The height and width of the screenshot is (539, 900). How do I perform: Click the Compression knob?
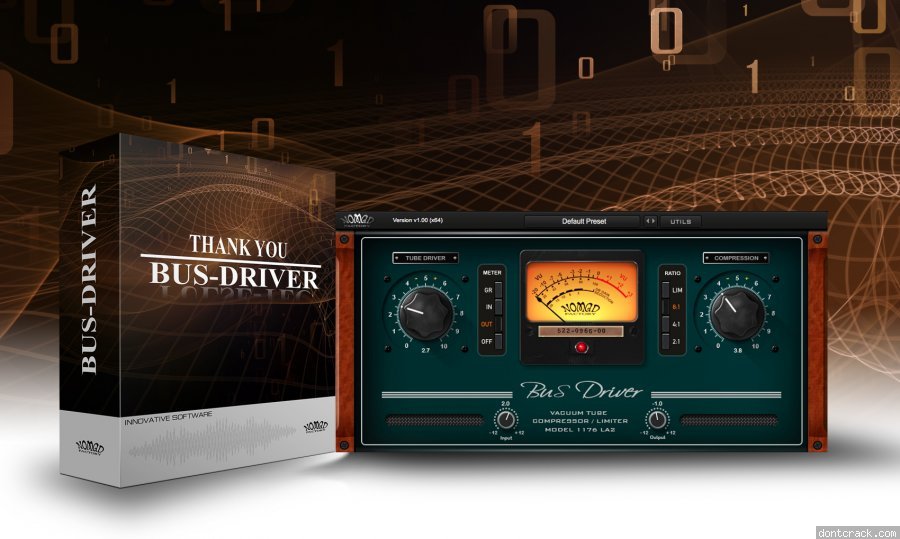[x=736, y=313]
